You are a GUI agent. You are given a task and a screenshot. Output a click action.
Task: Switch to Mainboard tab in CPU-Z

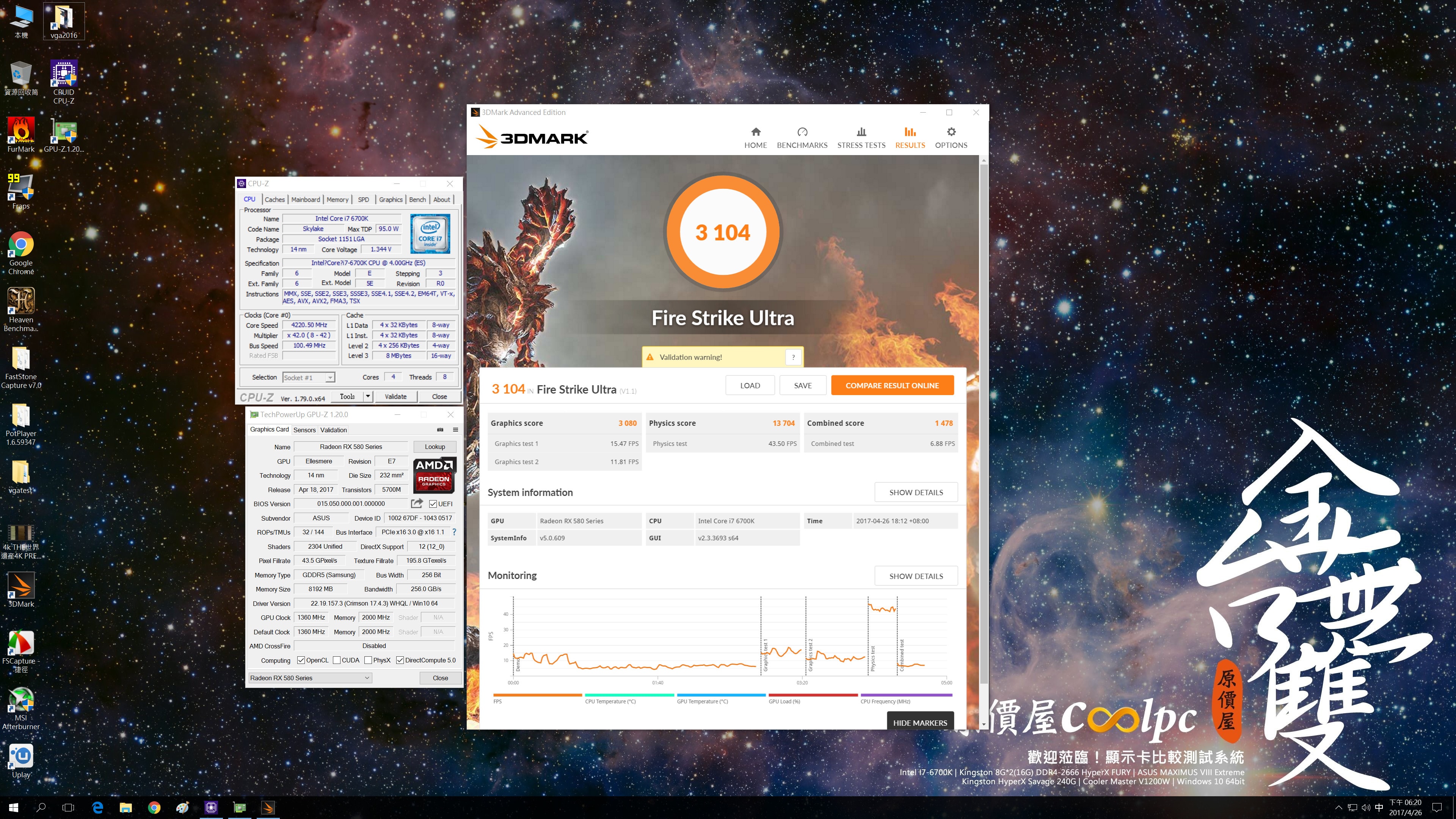(x=306, y=199)
